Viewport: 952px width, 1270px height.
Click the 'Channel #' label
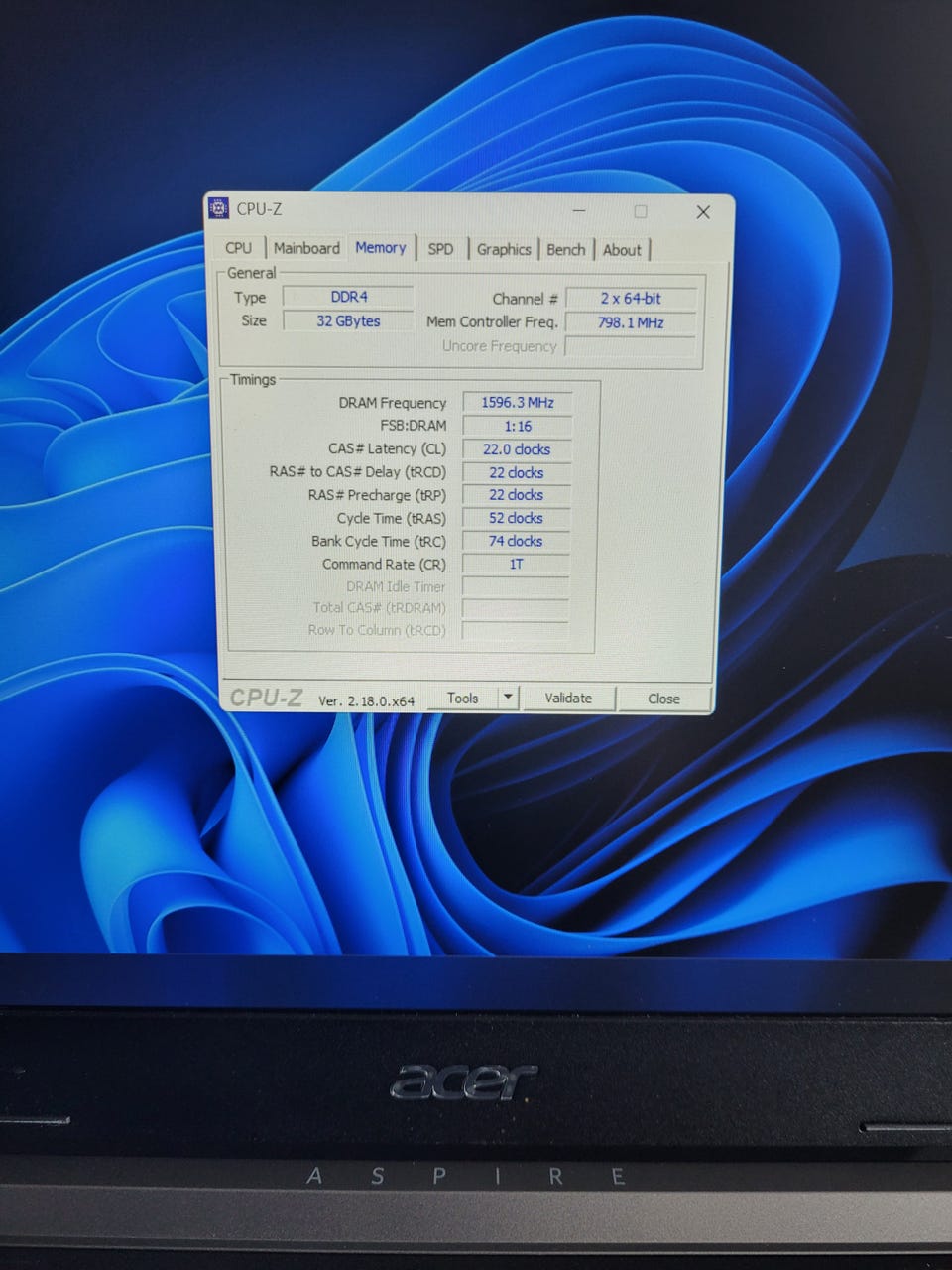click(525, 299)
